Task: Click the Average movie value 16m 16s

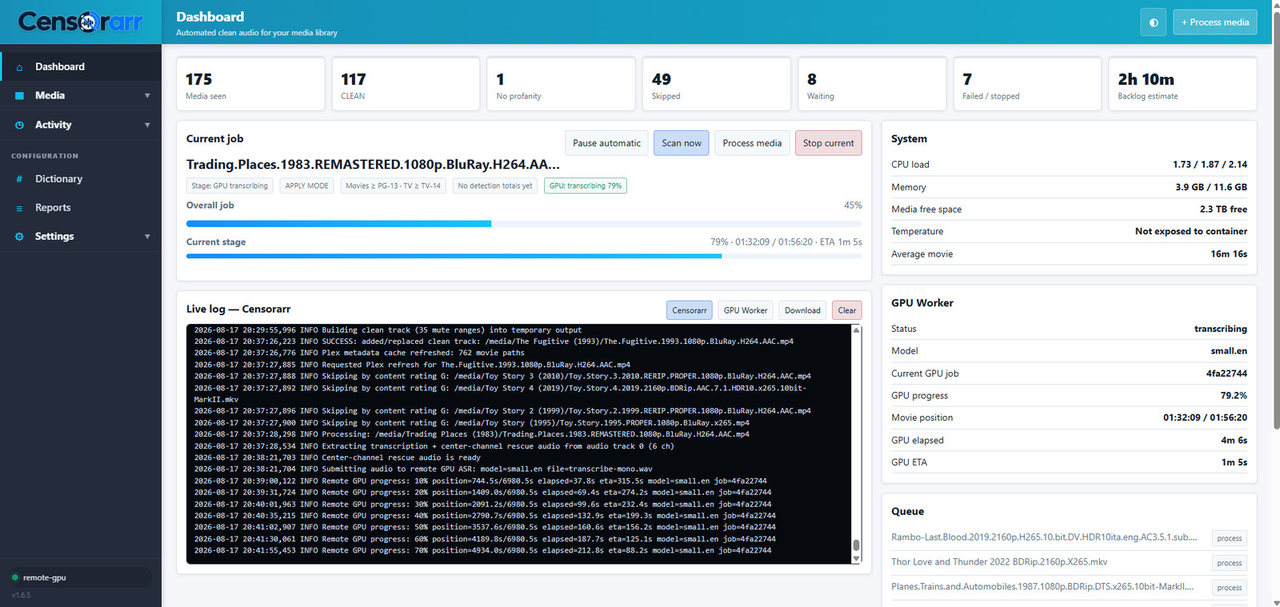Action: 1229,254
